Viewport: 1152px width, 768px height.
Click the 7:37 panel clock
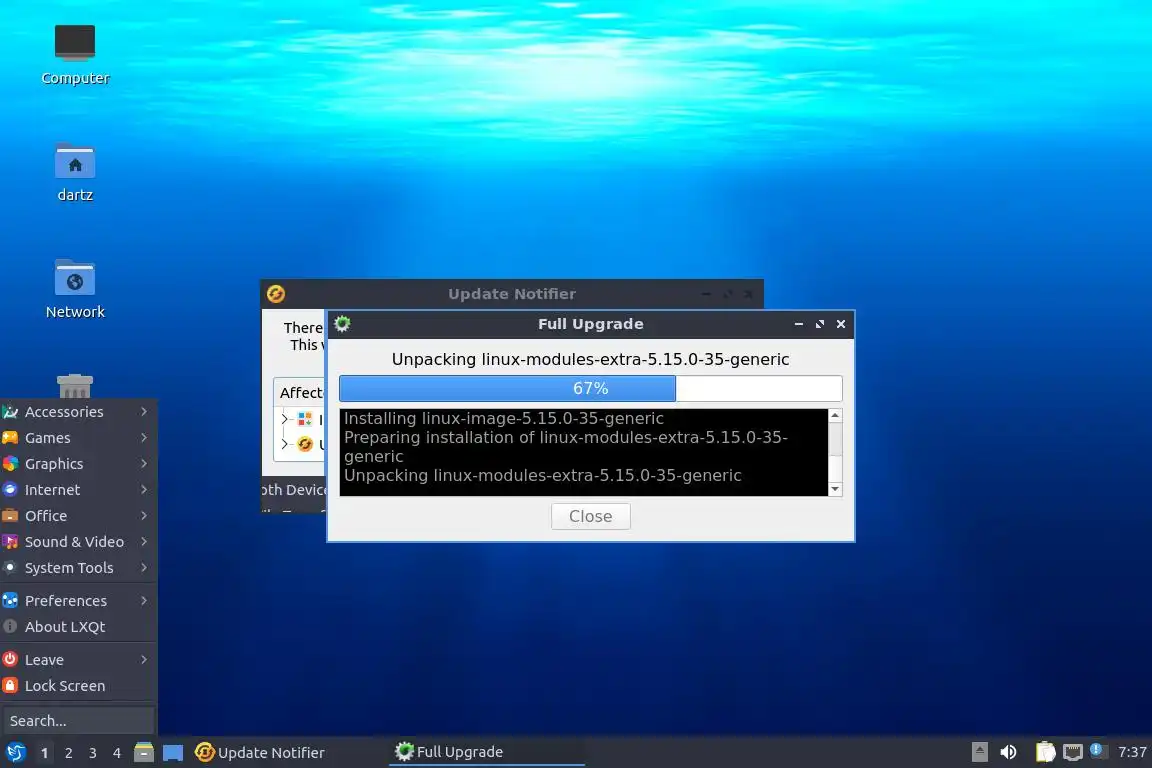tap(1132, 752)
